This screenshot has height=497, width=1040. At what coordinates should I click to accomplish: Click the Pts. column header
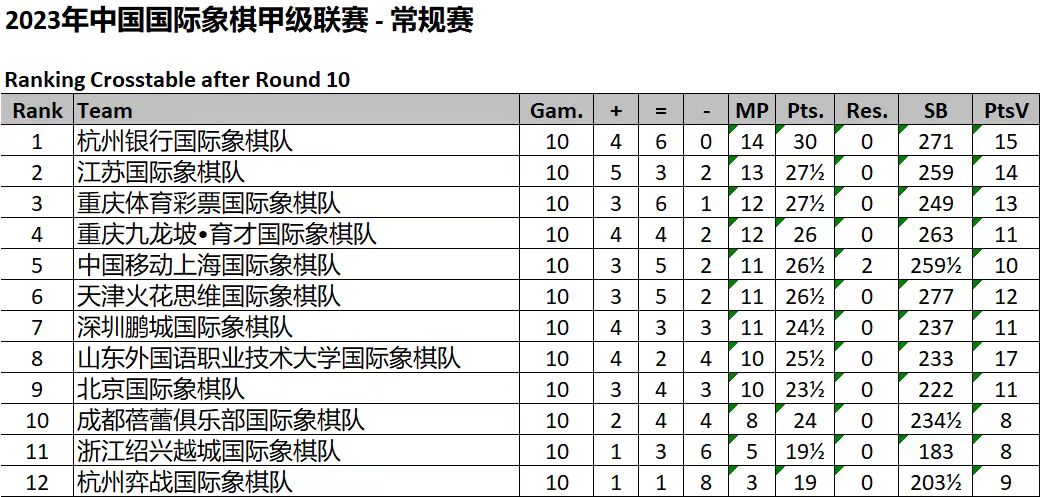[x=805, y=110]
